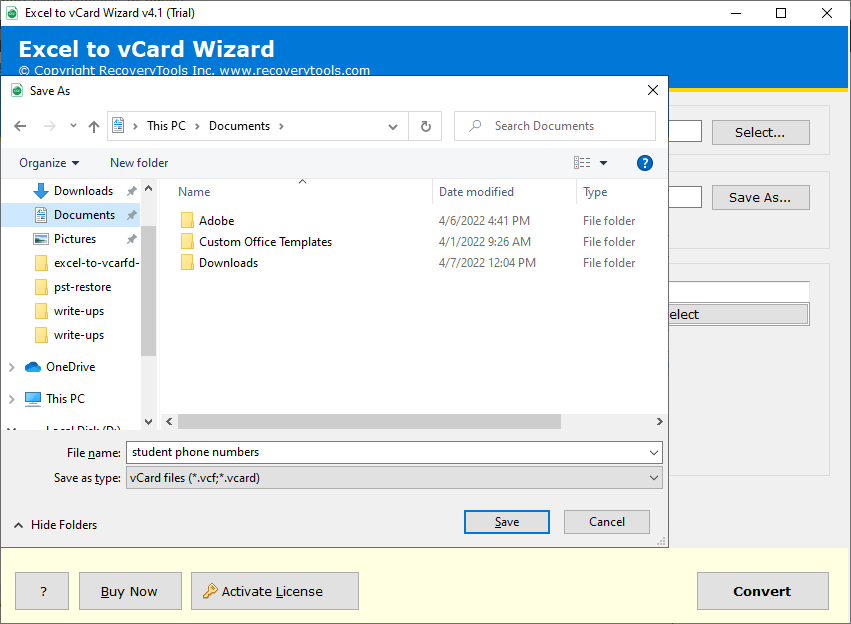Click the horizontal scrollbar in file list
Image resolution: width=851 pixels, height=624 pixels.
[x=369, y=422]
